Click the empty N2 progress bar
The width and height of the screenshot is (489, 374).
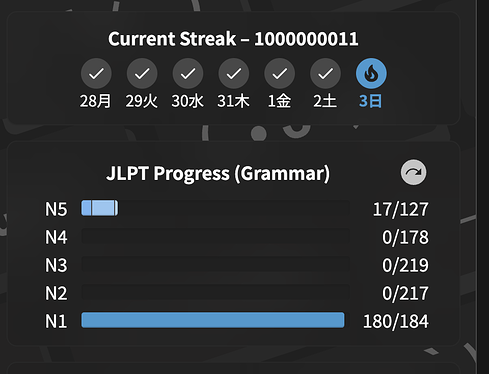click(x=215, y=292)
